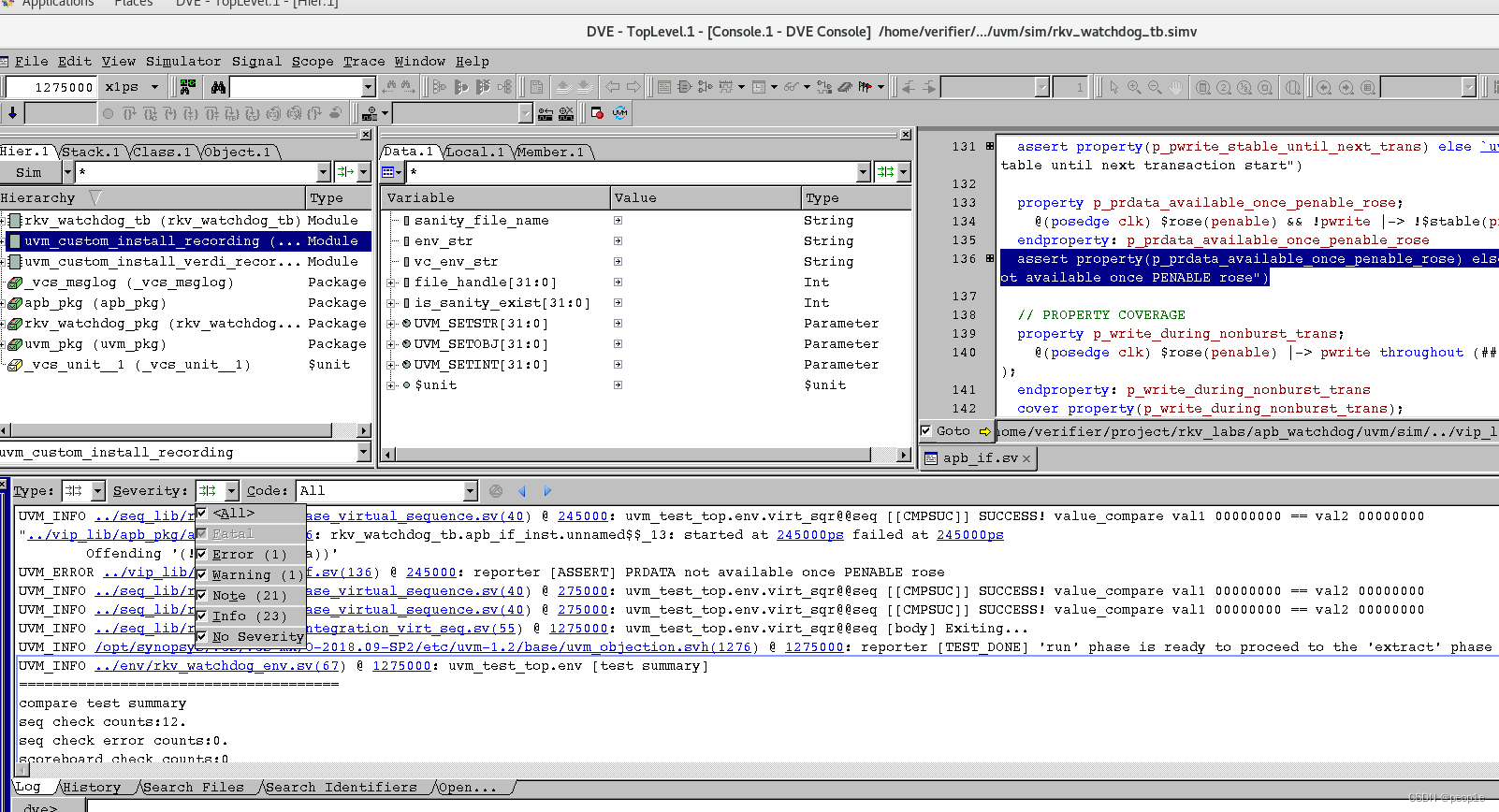Click the next message blue arrow
Viewport: 1499px width, 812px height.
coord(547,491)
